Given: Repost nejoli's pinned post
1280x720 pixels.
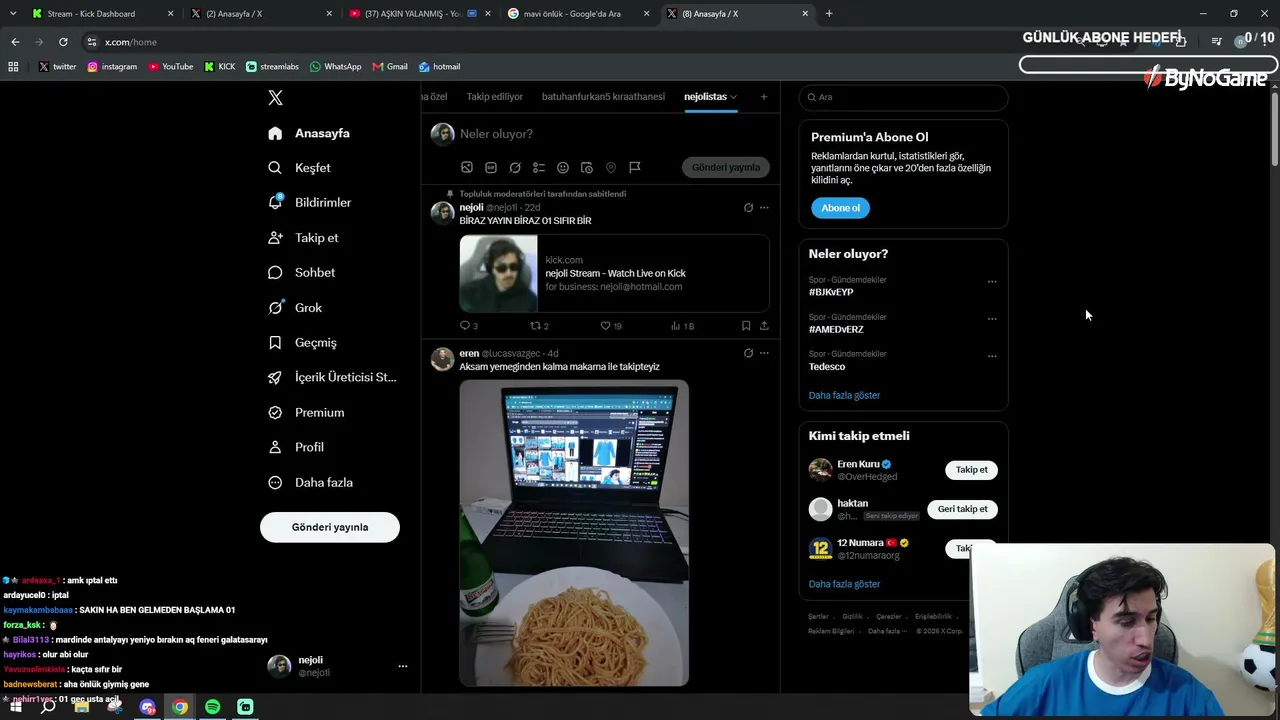Looking at the screenshot, I should tap(539, 326).
